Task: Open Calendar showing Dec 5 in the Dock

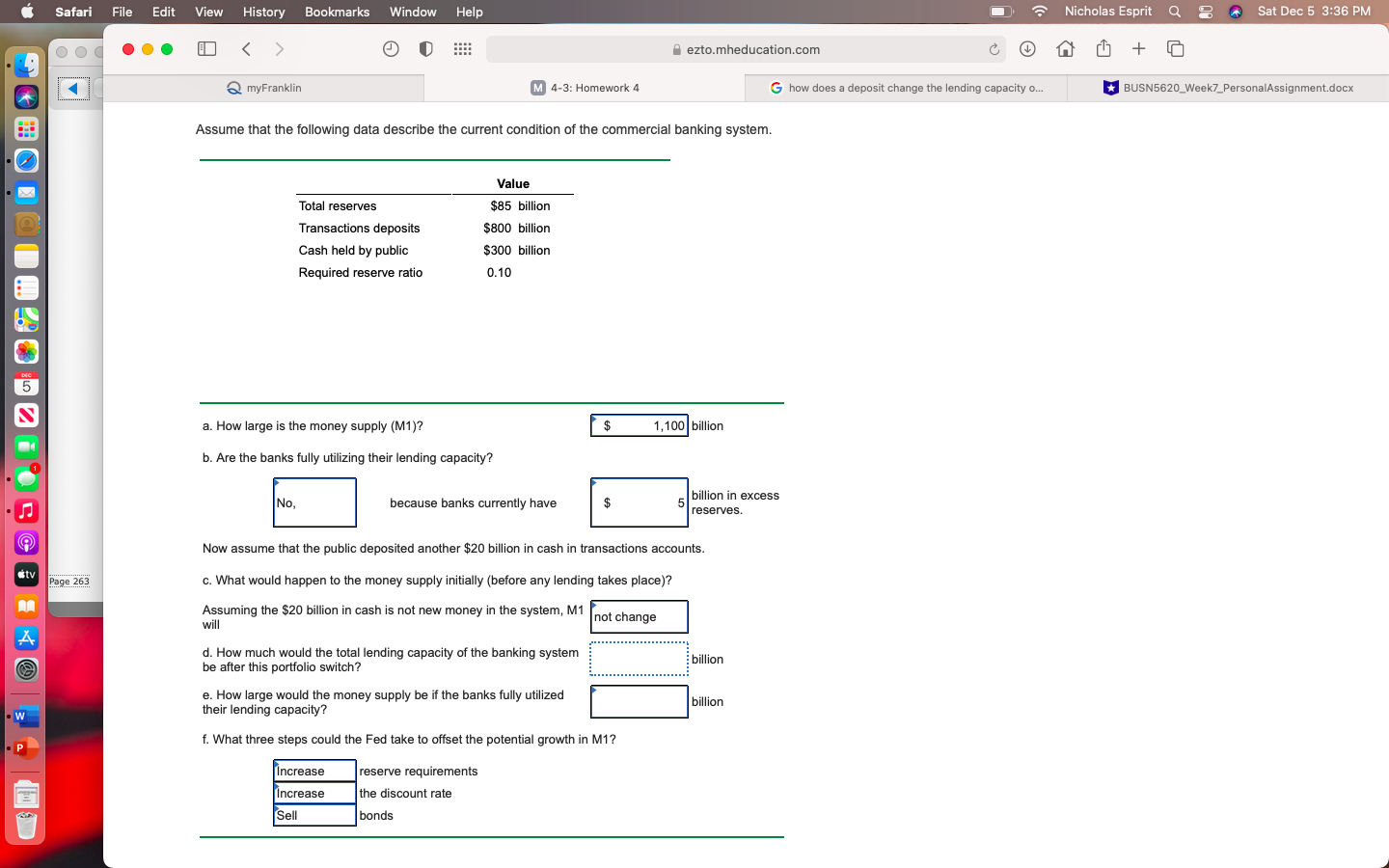Action: (26, 383)
